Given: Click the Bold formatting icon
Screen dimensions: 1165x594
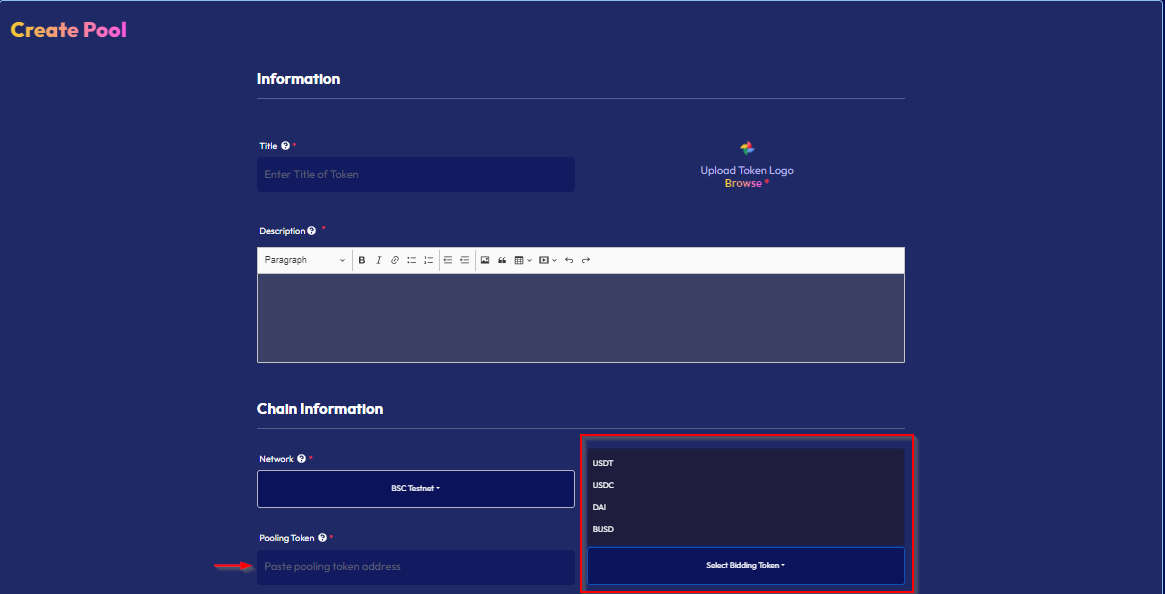Looking at the screenshot, I should tap(362, 260).
